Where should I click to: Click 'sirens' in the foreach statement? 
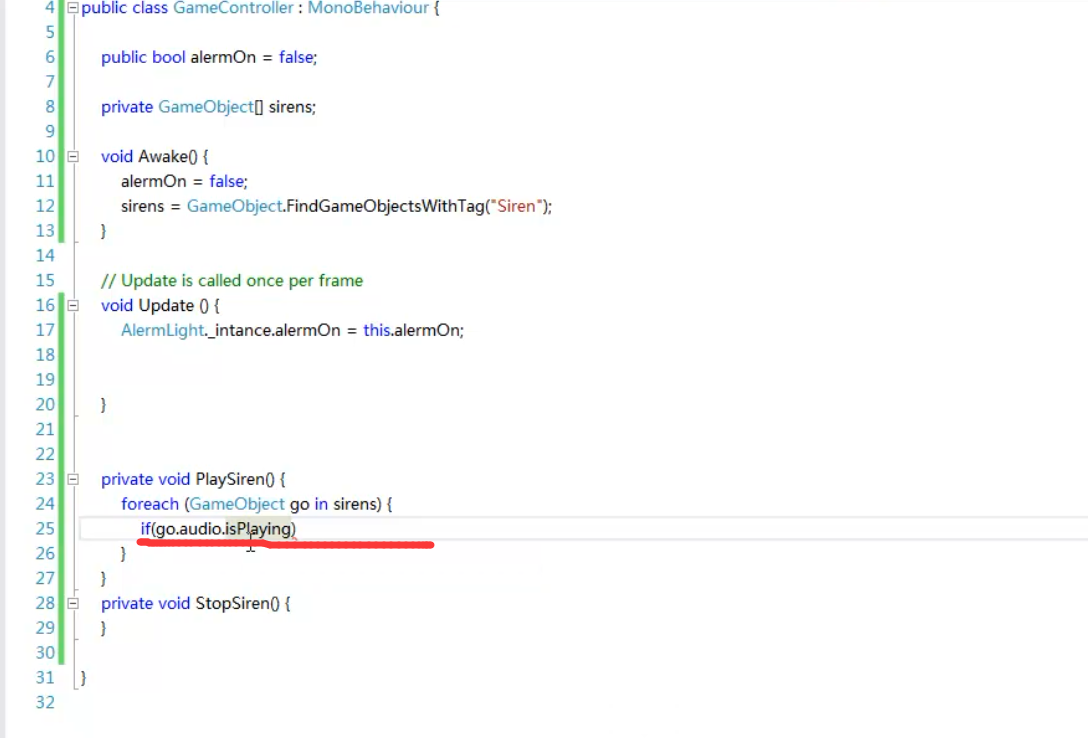click(x=355, y=504)
